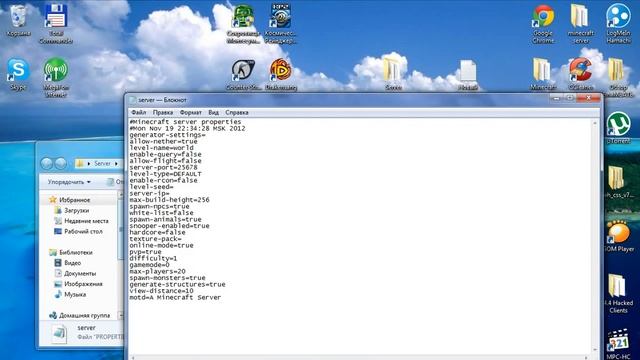Open the green Minecraft creeper-face shortcut
The height and width of the screenshot is (360, 640).
pos(243,24)
